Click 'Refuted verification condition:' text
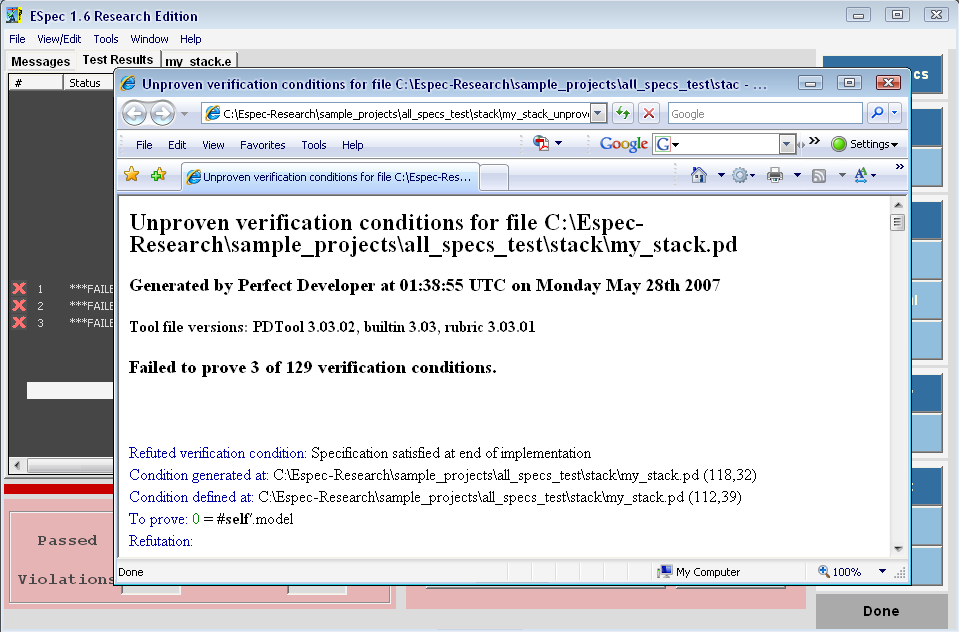 (218, 453)
